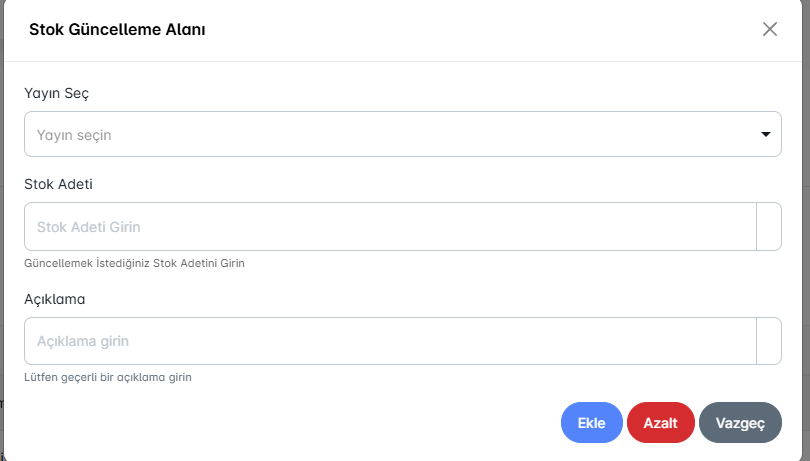Click blank header area between title and close

coord(480,30)
